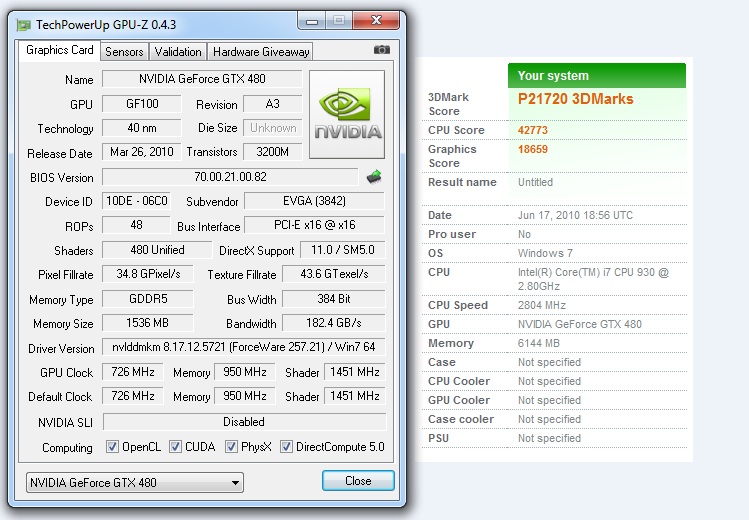Click the Texture Fillrate field 43.6 GTexel/s
This screenshot has height=520, width=749.
tap(334, 274)
